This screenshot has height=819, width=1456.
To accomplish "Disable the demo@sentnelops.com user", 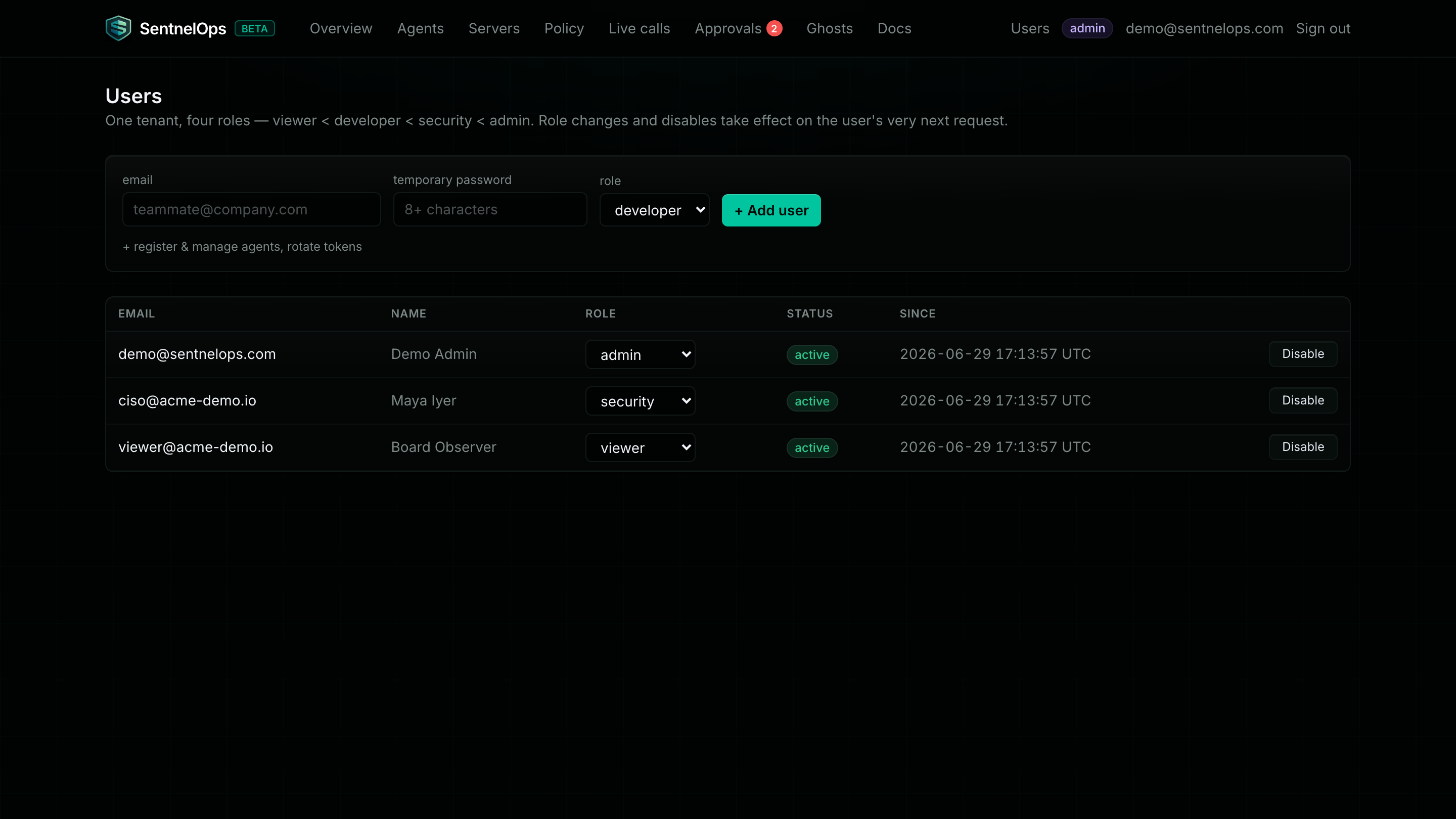I will pos(1303,354).
